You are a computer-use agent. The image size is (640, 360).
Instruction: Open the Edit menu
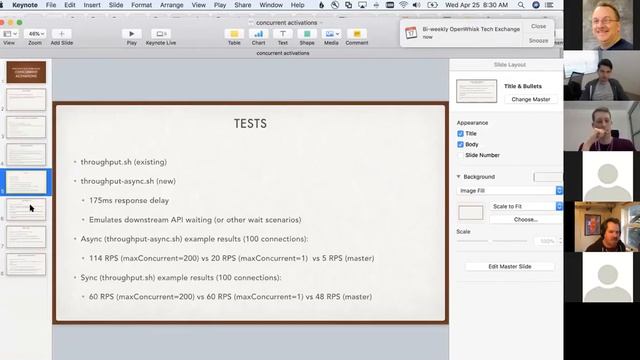pyautogui.click(x=70, y=5)
